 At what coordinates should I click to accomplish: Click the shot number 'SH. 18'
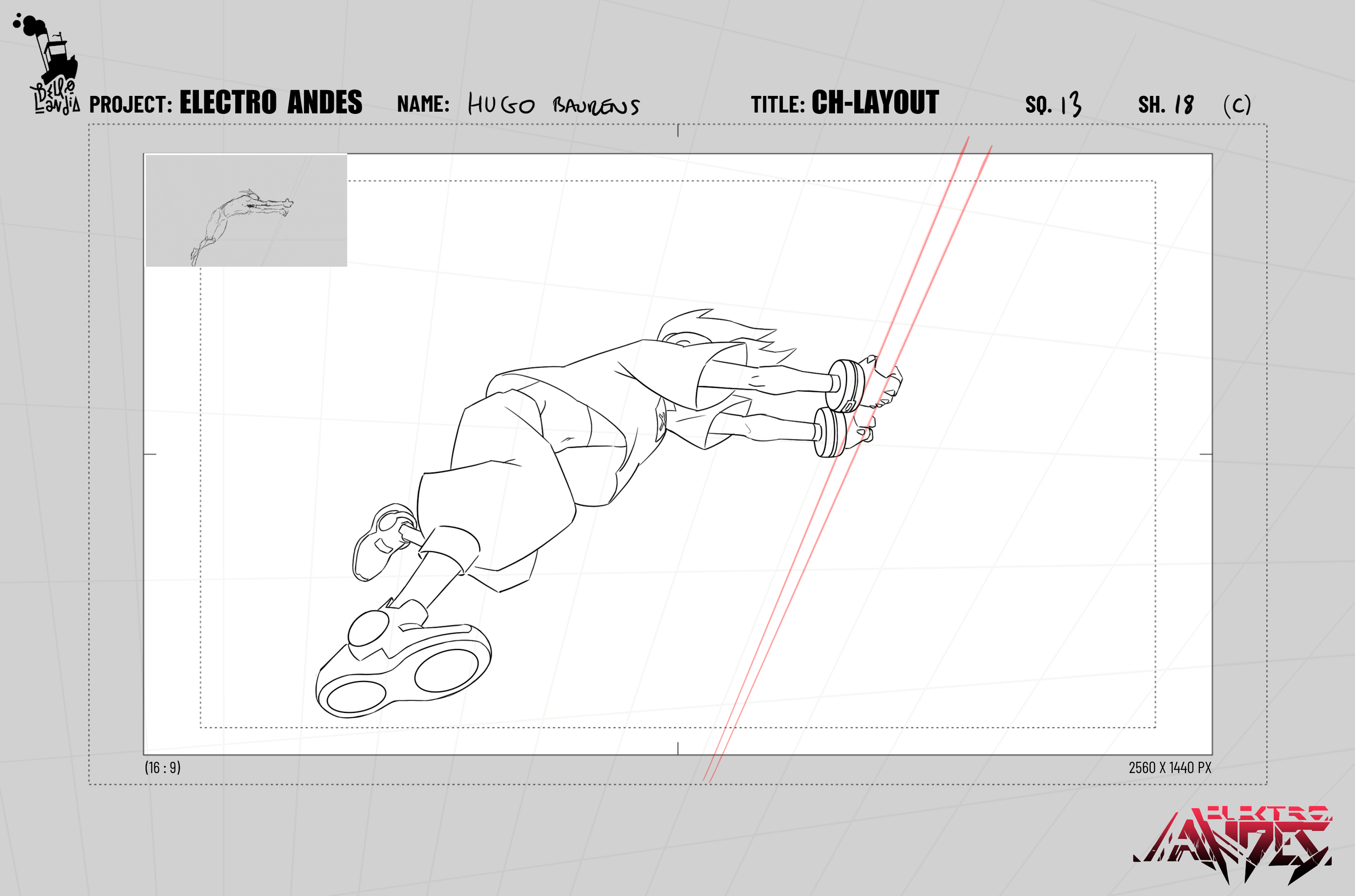1166,105
